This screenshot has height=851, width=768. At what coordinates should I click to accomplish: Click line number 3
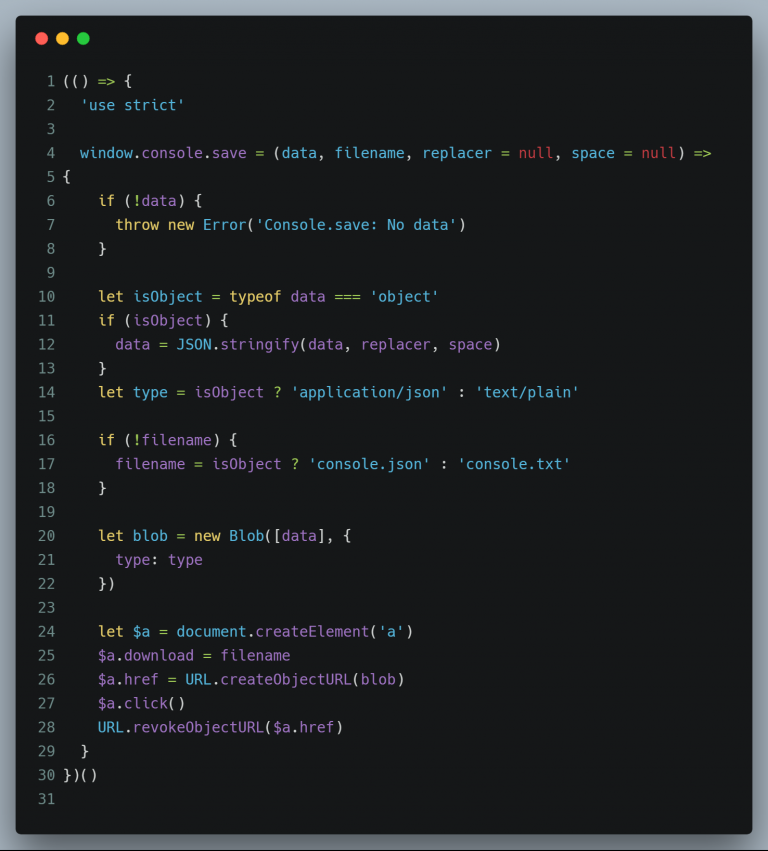51,129
